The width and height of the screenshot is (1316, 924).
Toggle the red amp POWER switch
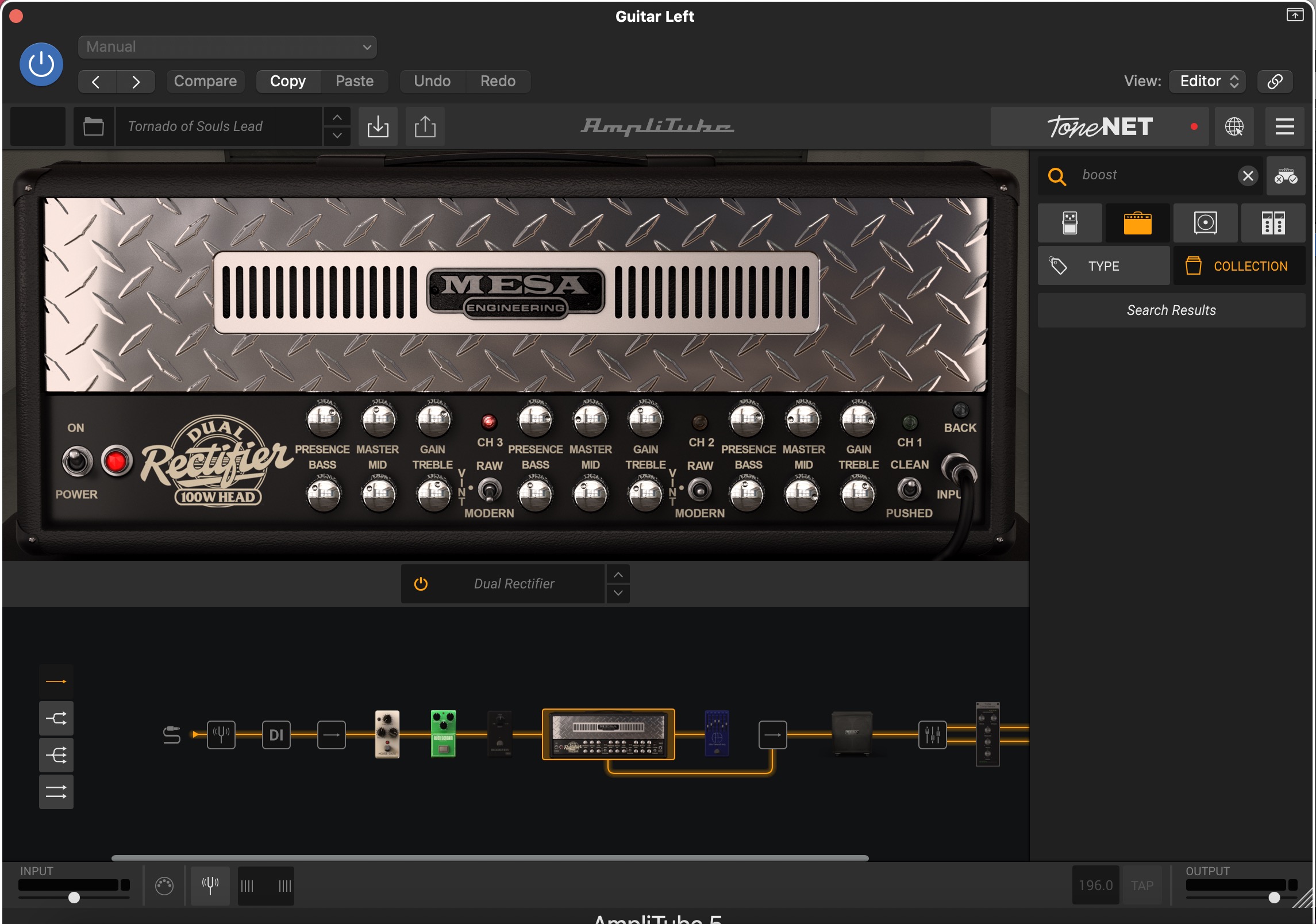pos(117,461)
